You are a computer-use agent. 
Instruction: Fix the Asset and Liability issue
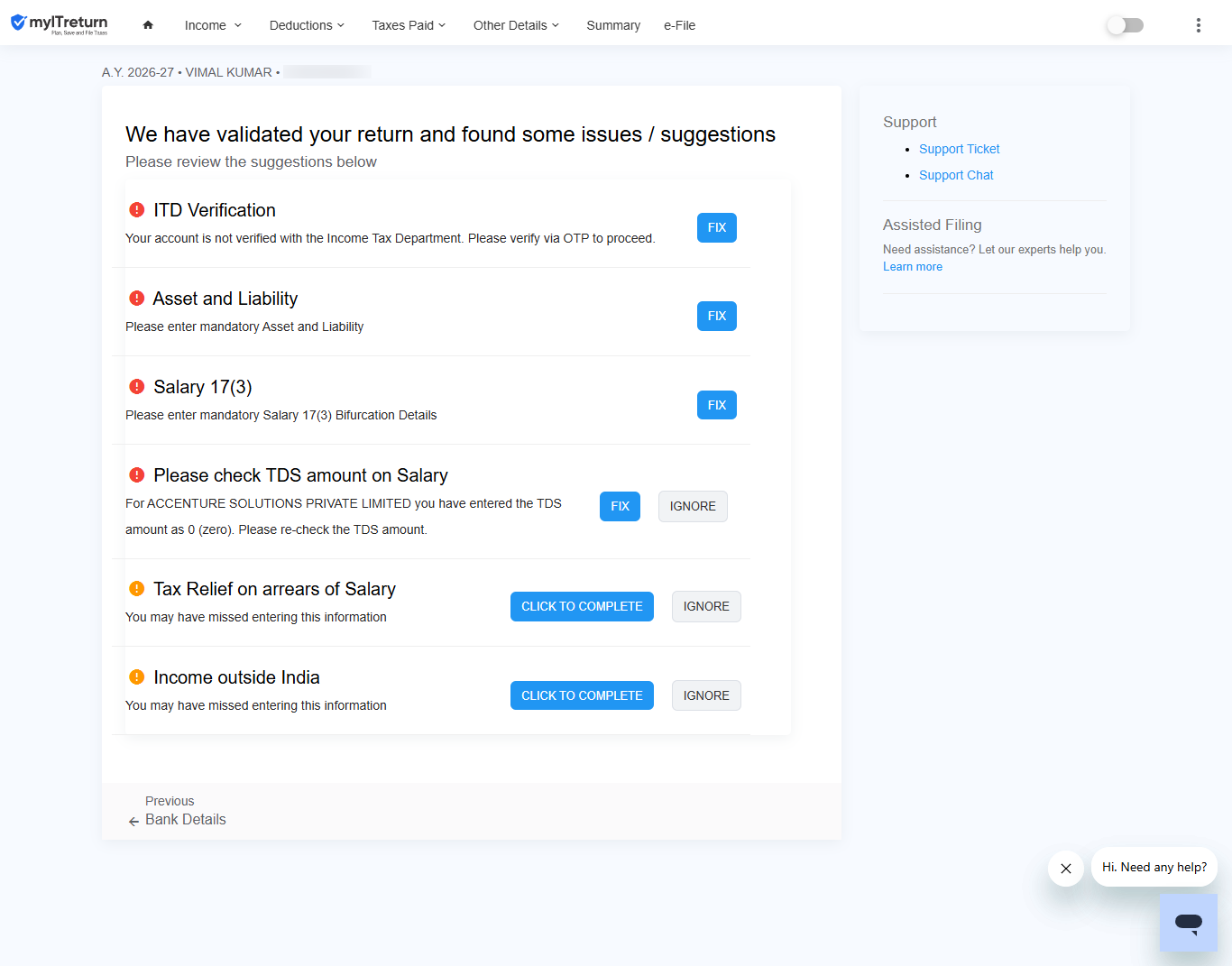tap(717, 316)
